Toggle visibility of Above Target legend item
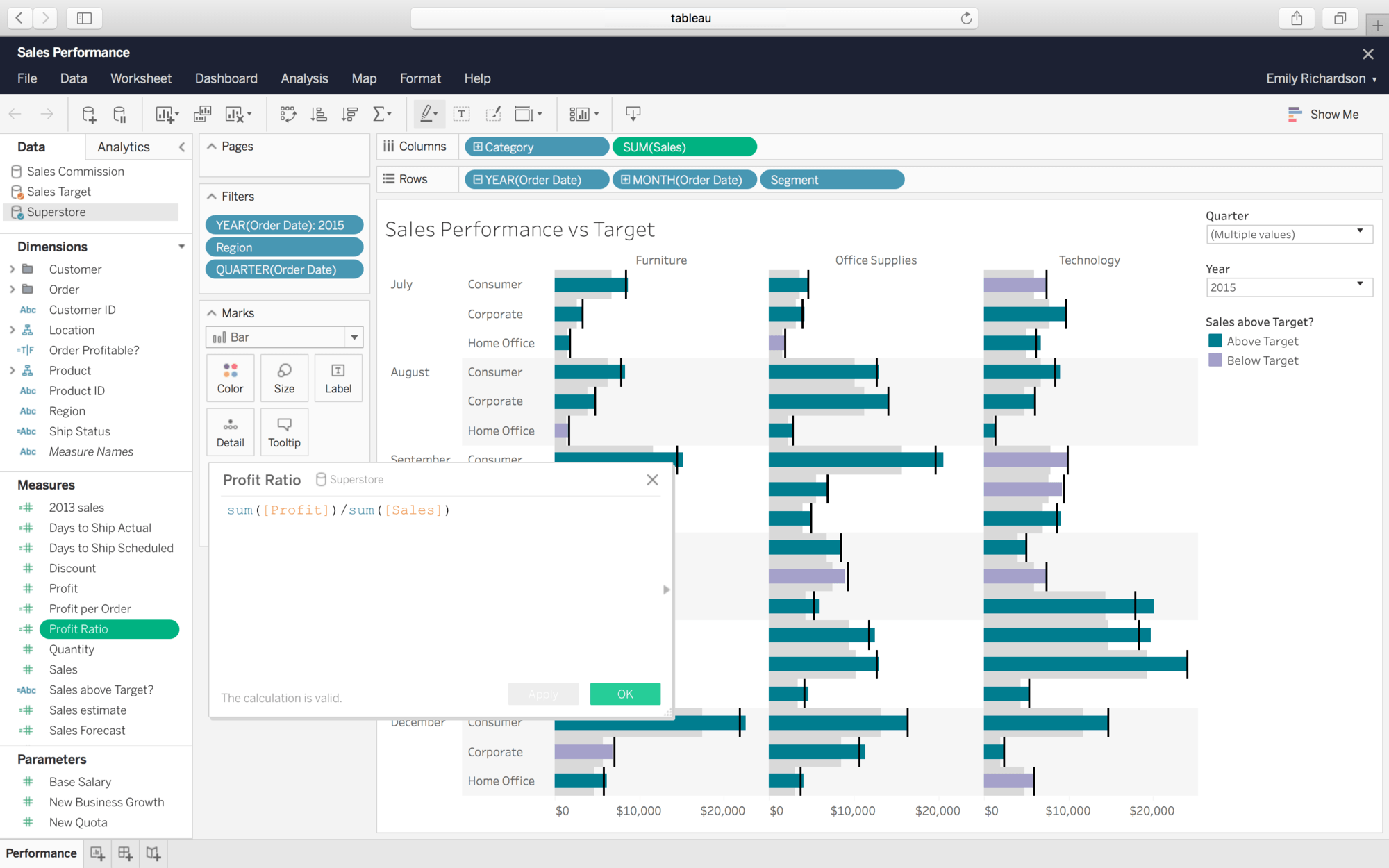This screenshot has width=1389, height=868. (x=1261, y=341)
